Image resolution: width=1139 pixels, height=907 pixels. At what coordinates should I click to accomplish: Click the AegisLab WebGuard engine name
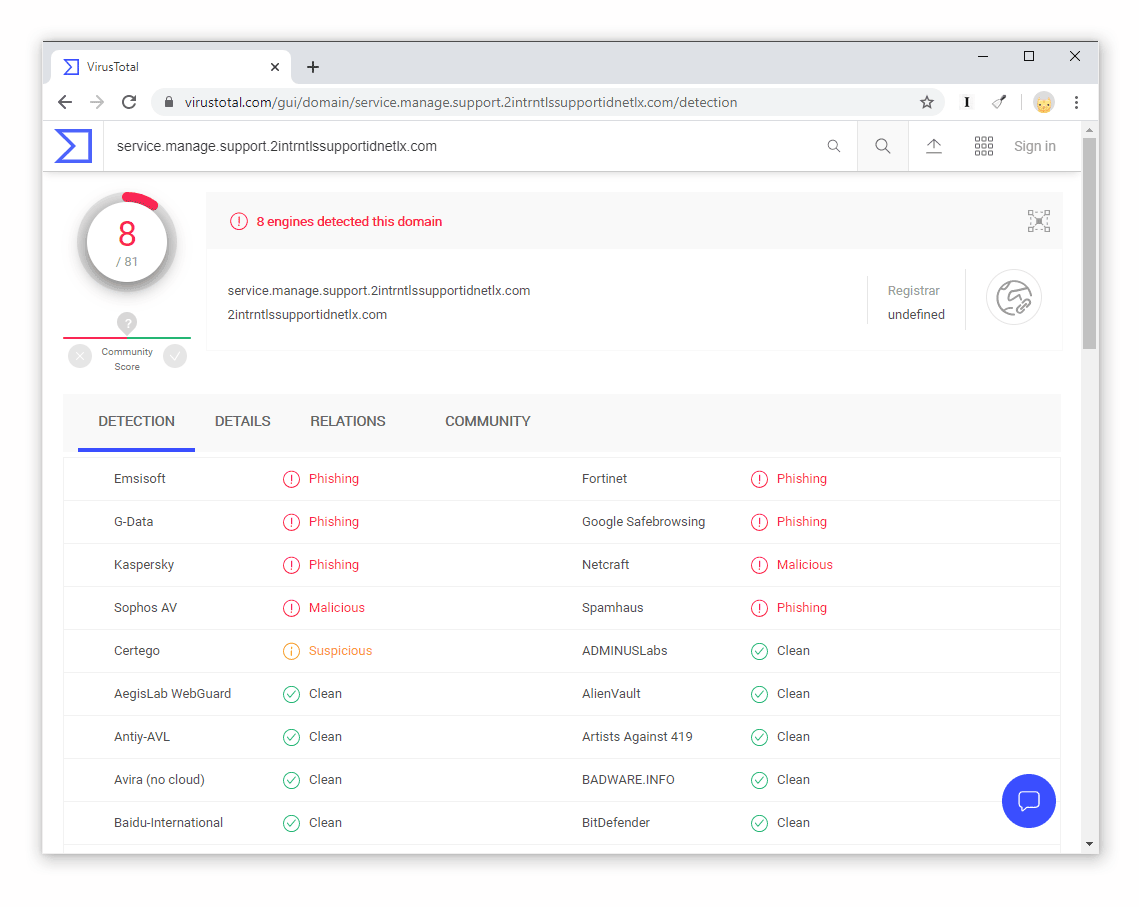point(172,694)
